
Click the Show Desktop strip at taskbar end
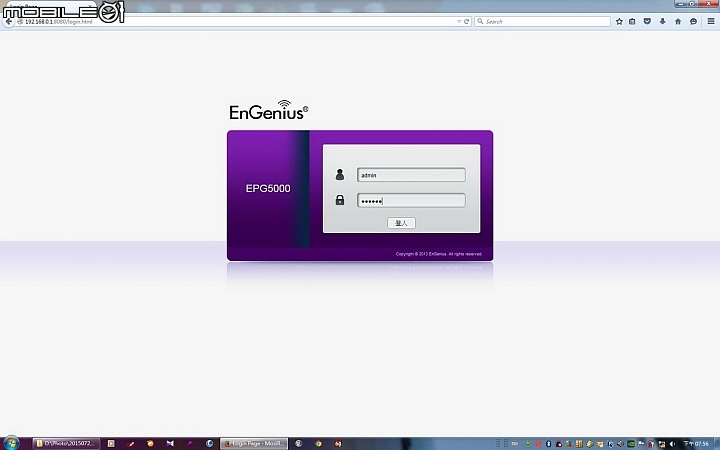[x=717, y=444]
